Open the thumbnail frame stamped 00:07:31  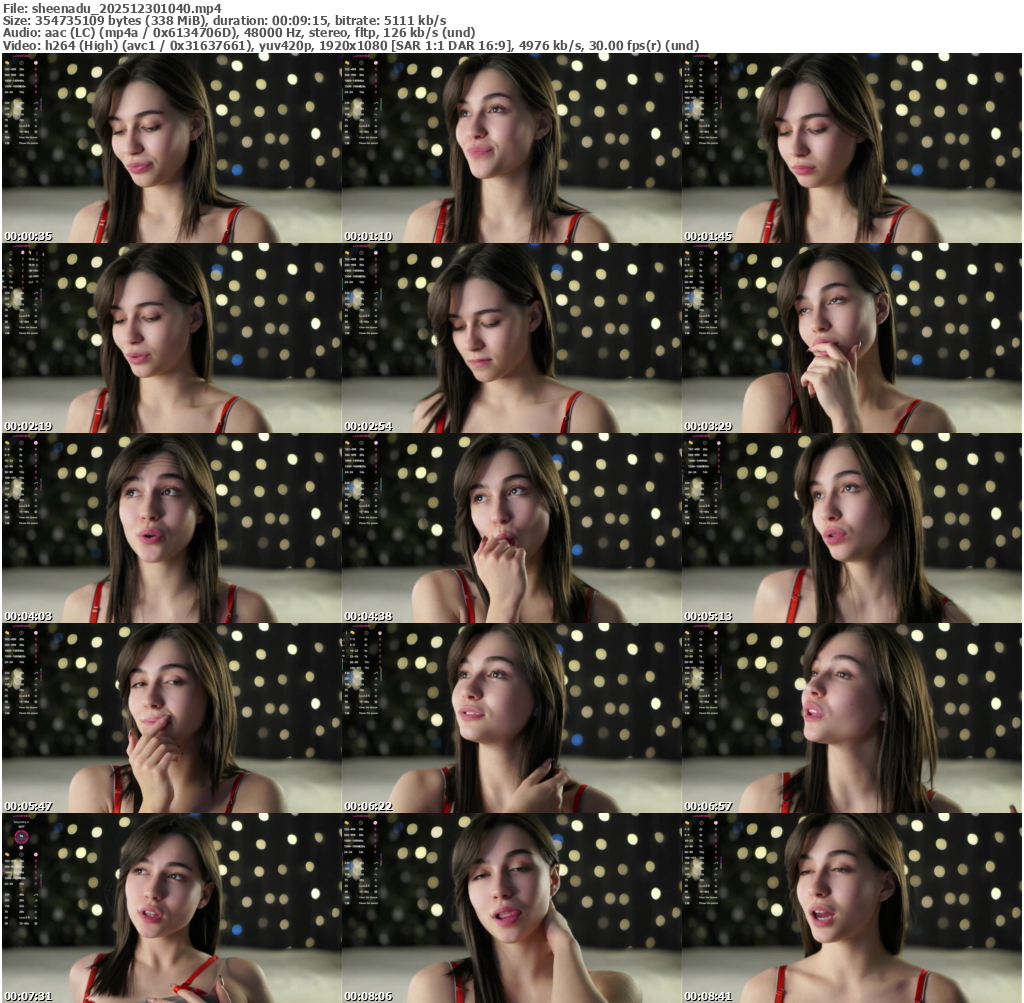click(x=172, y=908)
